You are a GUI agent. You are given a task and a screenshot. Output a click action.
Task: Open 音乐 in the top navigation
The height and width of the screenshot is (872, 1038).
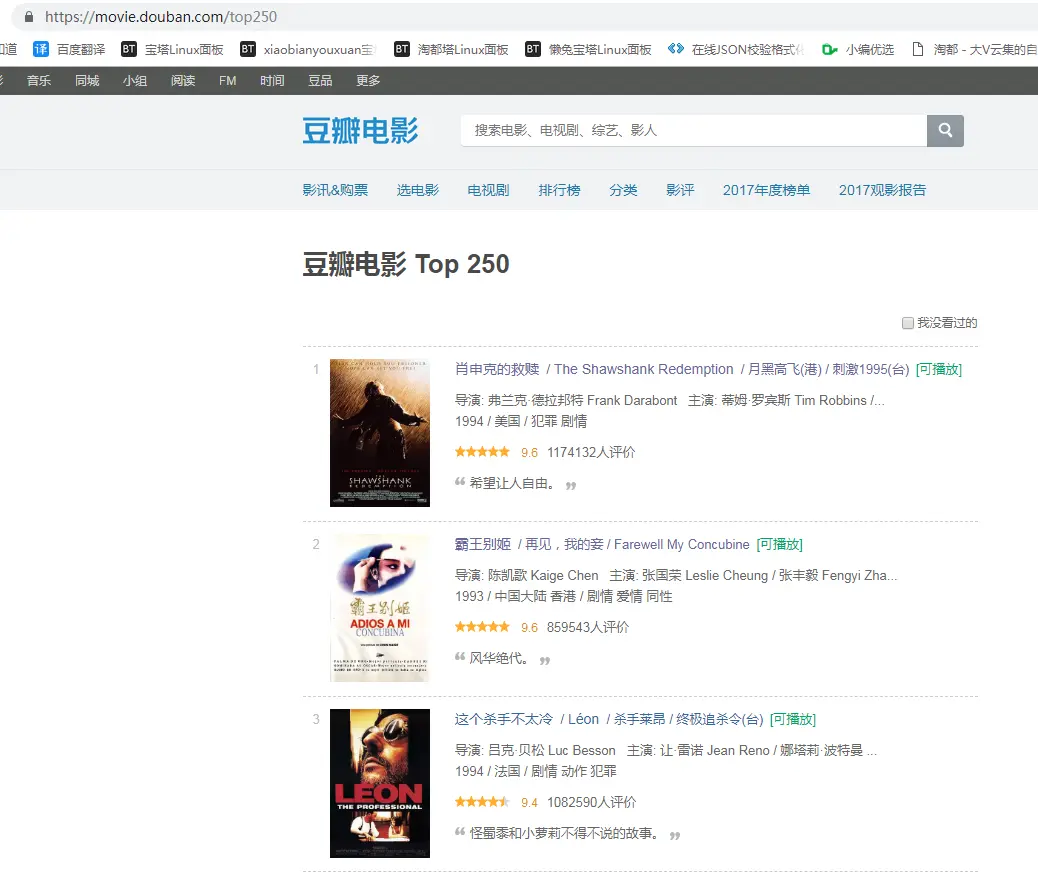point(39,80)
